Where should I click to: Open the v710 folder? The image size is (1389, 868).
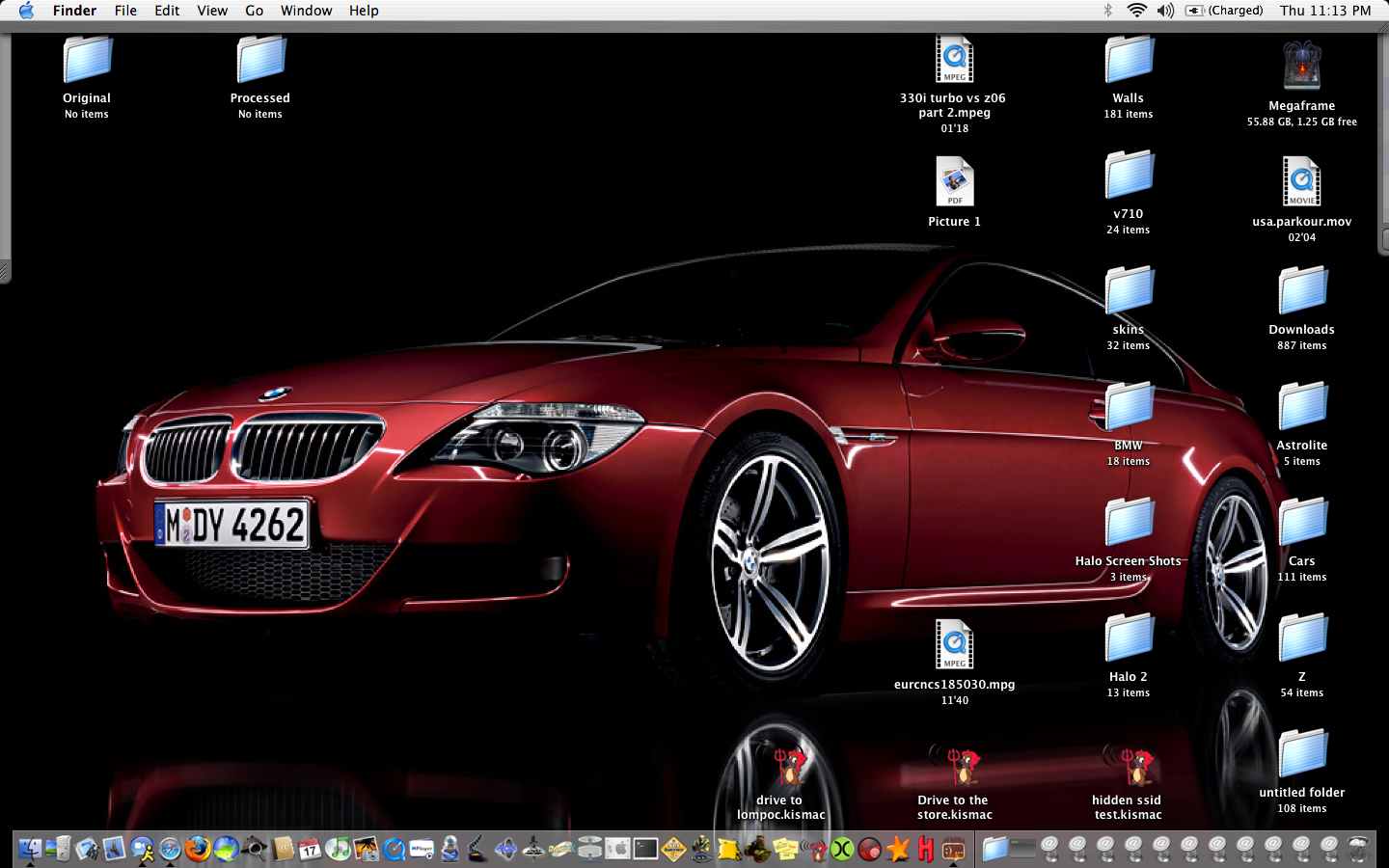[1129, 176]
